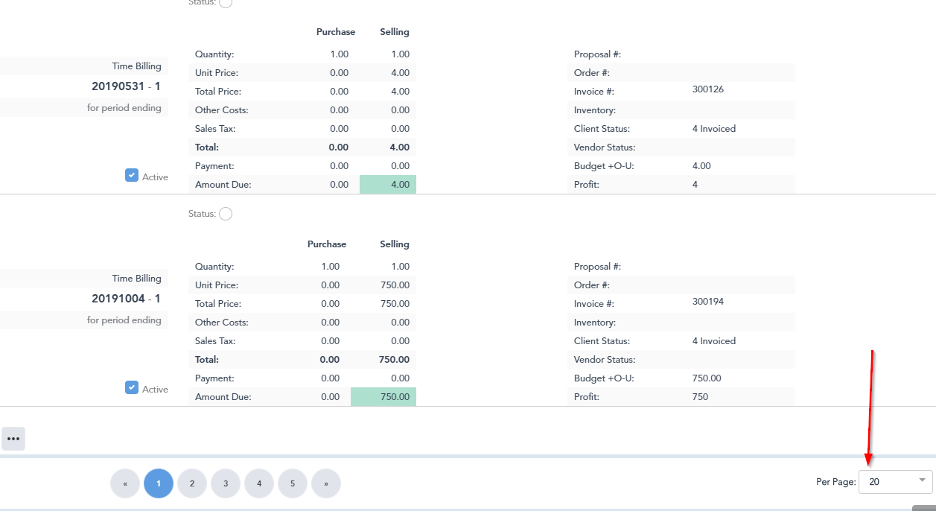Click bold Selling Total 4.00
The width and height of the screenshot is (936, 512).
(399, 147)
